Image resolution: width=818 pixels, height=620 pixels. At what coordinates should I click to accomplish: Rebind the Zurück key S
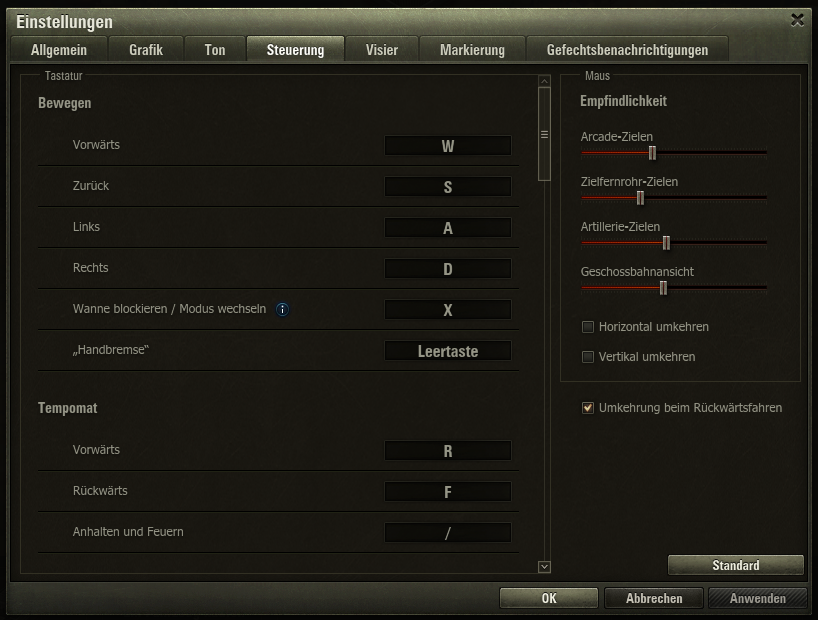point(448,186)
